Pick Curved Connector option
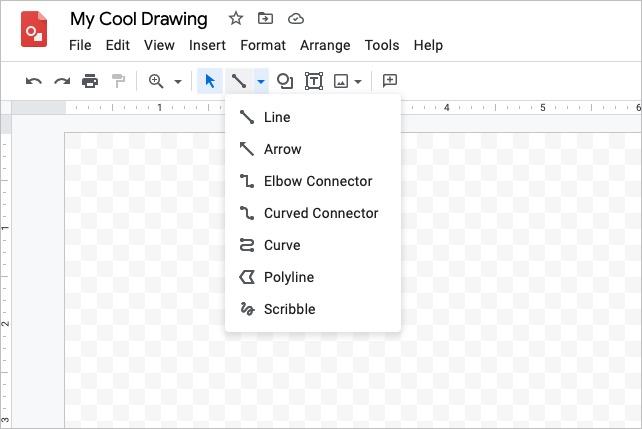Viewport: 642px width, 429px height. (x=313, y=213)
